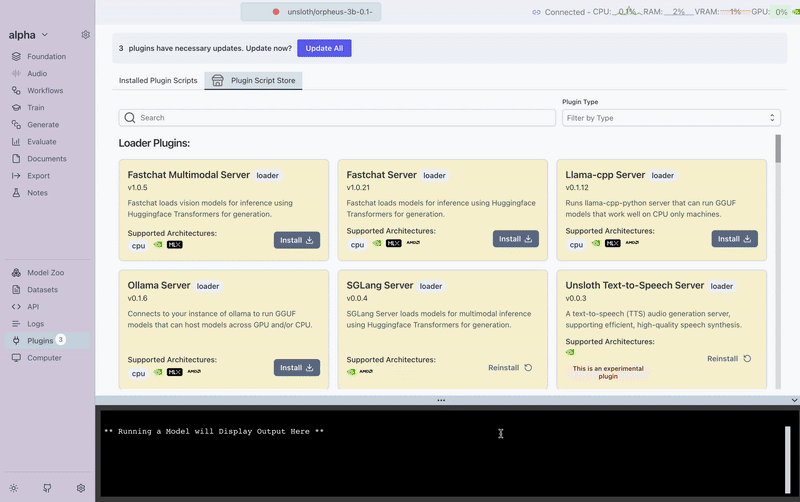Go to the Audio page

pos(37,74)
